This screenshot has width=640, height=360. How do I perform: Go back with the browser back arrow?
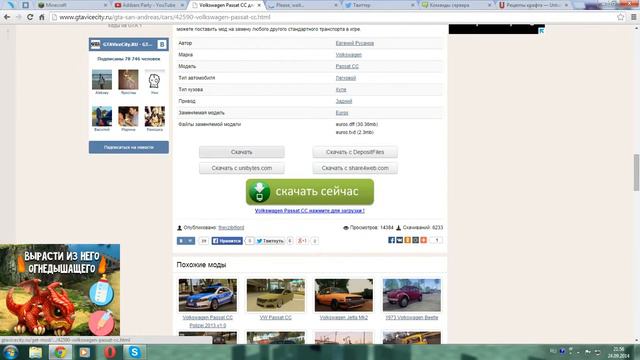pos(7,17)
